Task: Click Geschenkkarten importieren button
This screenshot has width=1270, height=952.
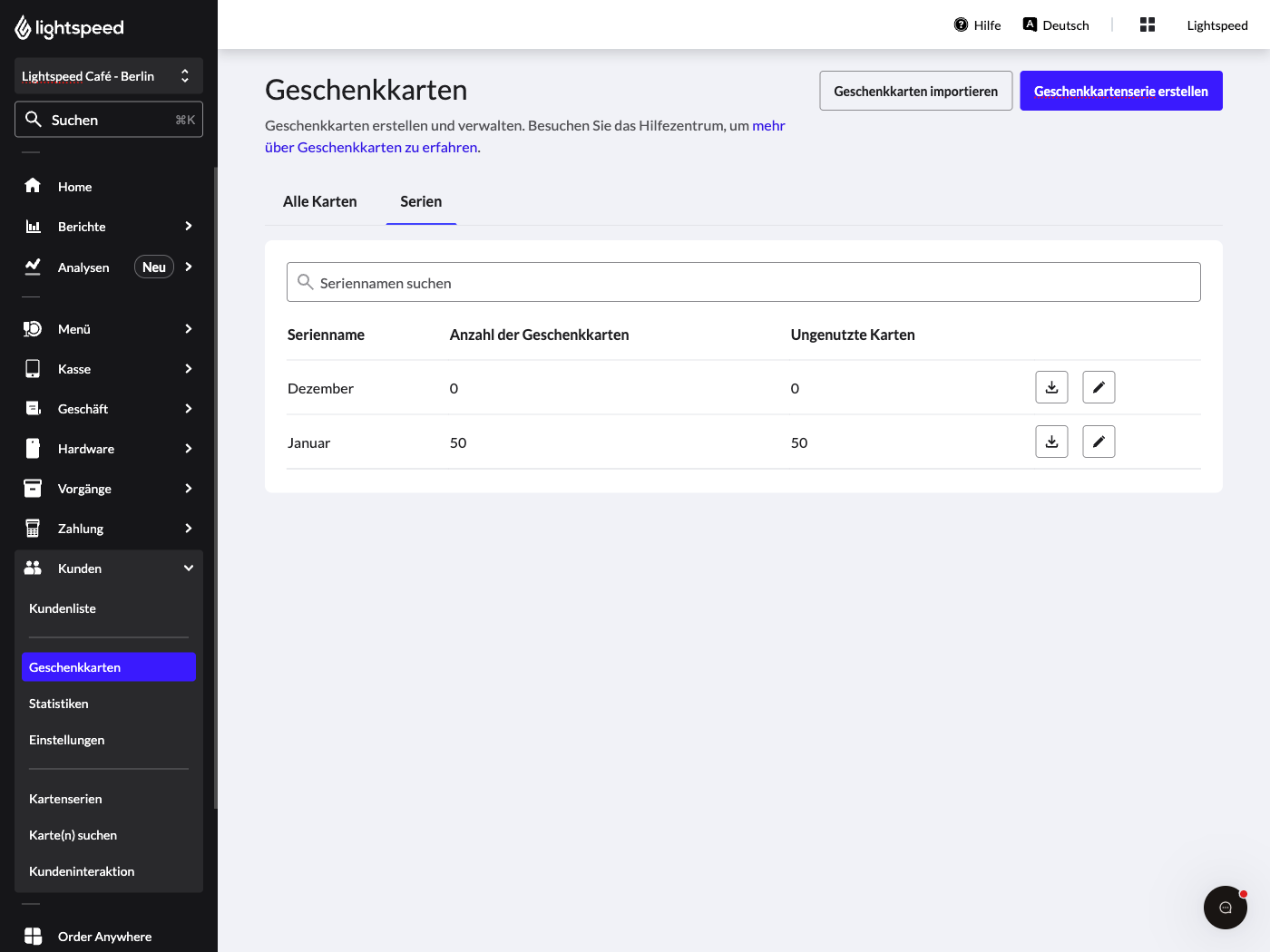Action: coord(916,91)
